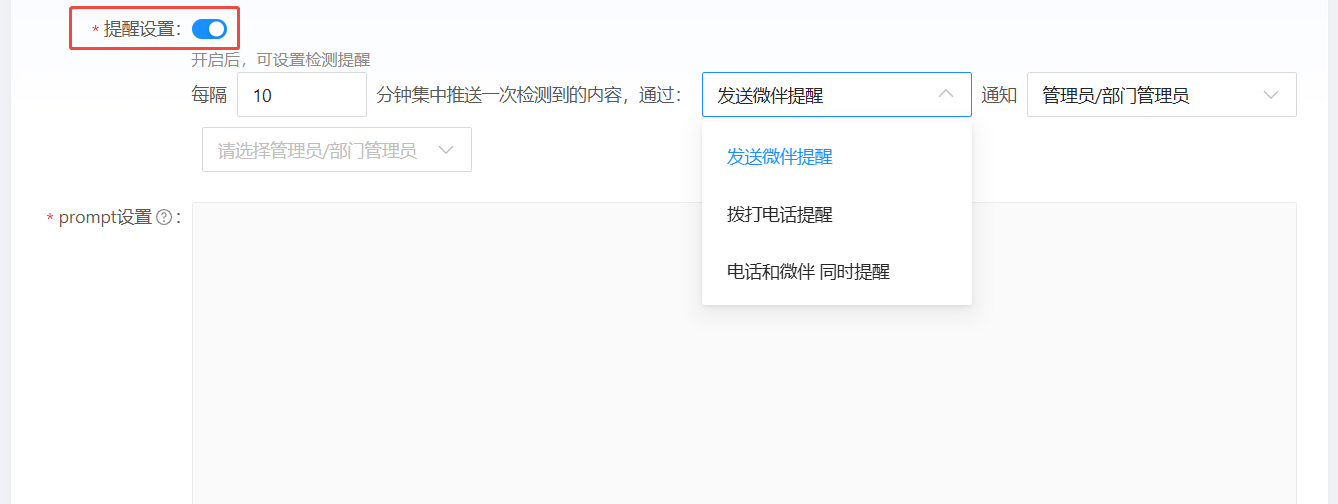Click the 每隔 label before the interval
This screenshot has width=1338, height=504.
click(209, 95)
